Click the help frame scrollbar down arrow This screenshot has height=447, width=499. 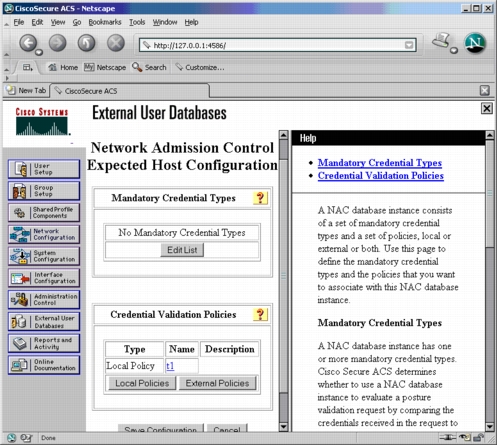pos(490,427)
